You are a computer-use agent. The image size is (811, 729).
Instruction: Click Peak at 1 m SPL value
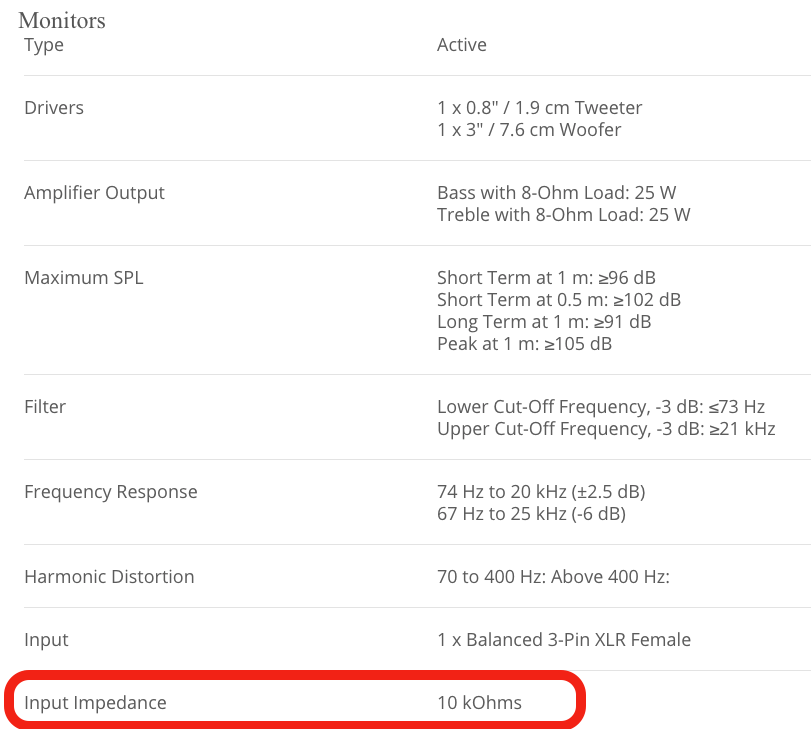[524, 344]
